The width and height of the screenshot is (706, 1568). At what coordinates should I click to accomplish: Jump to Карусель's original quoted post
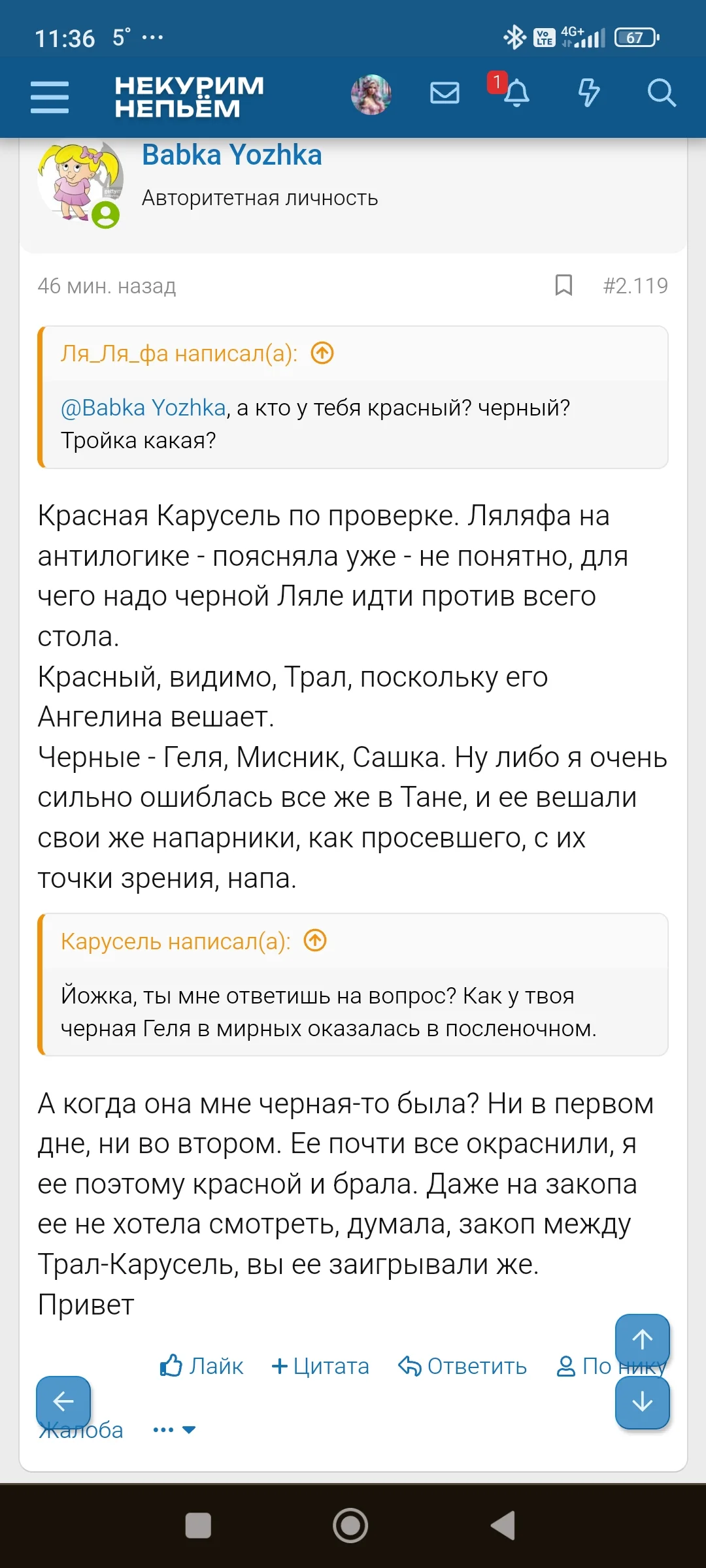point(315,941)
